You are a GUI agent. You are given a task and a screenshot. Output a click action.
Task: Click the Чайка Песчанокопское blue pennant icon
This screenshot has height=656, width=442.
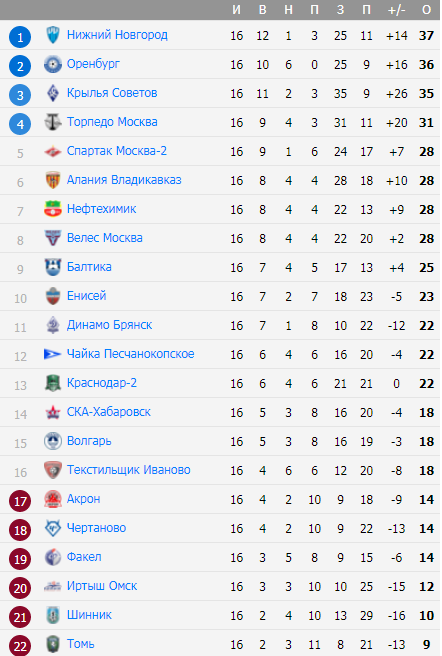53,354
